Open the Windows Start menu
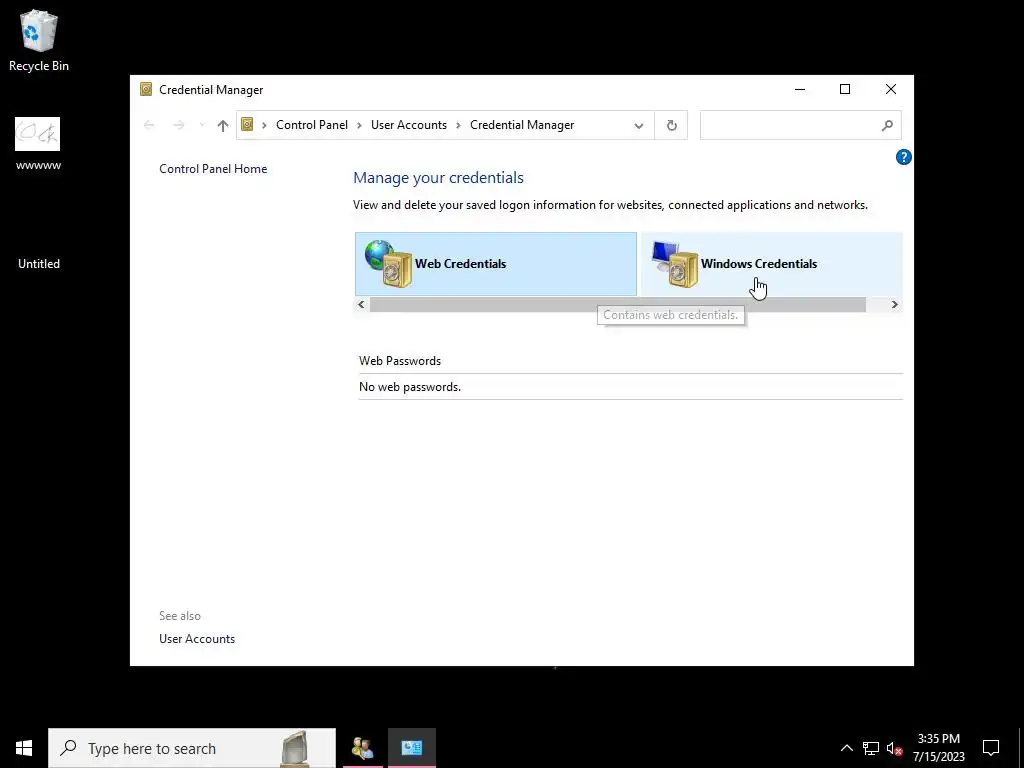Screen dimensions: 1024x768 coord(24,748)
